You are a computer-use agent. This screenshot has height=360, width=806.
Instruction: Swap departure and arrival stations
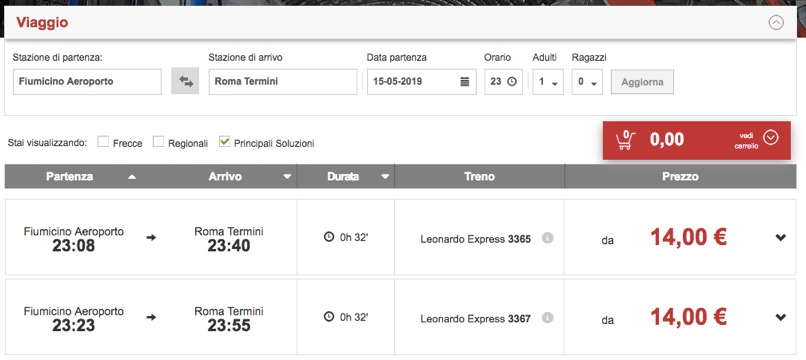pyautogui.click(x=185, y=81)
